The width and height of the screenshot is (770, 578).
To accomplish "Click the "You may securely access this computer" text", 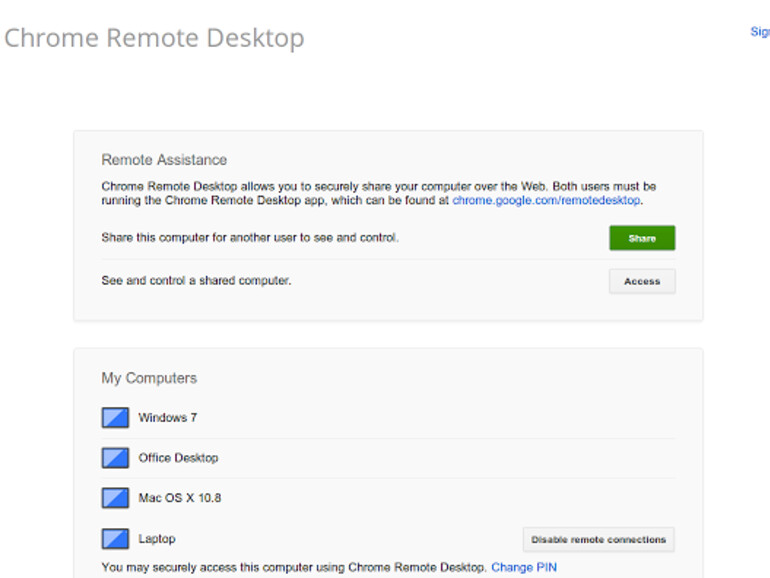I will pos(294,567).
